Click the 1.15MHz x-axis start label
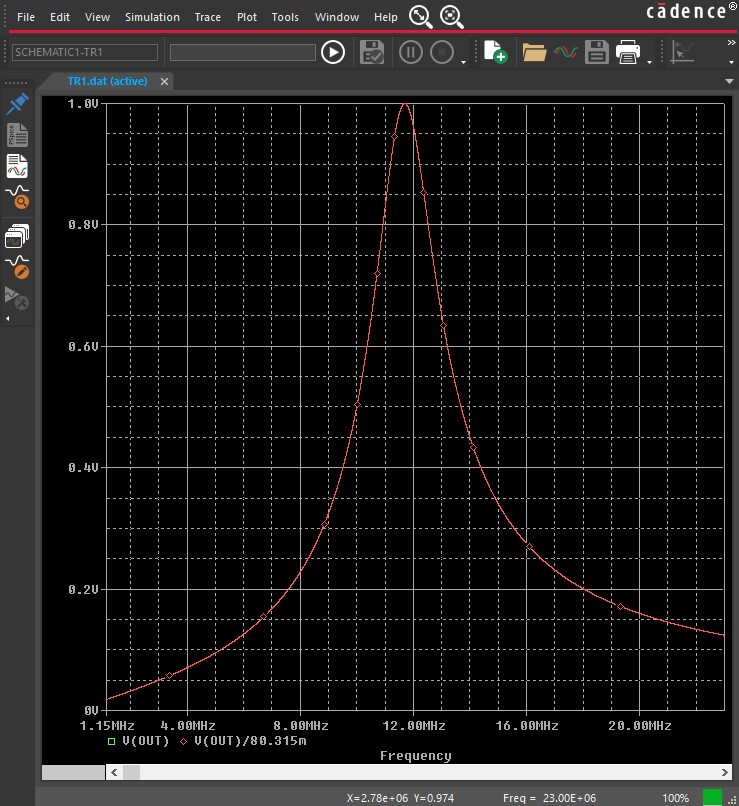 pyautogui.click(x=107, y=726)
